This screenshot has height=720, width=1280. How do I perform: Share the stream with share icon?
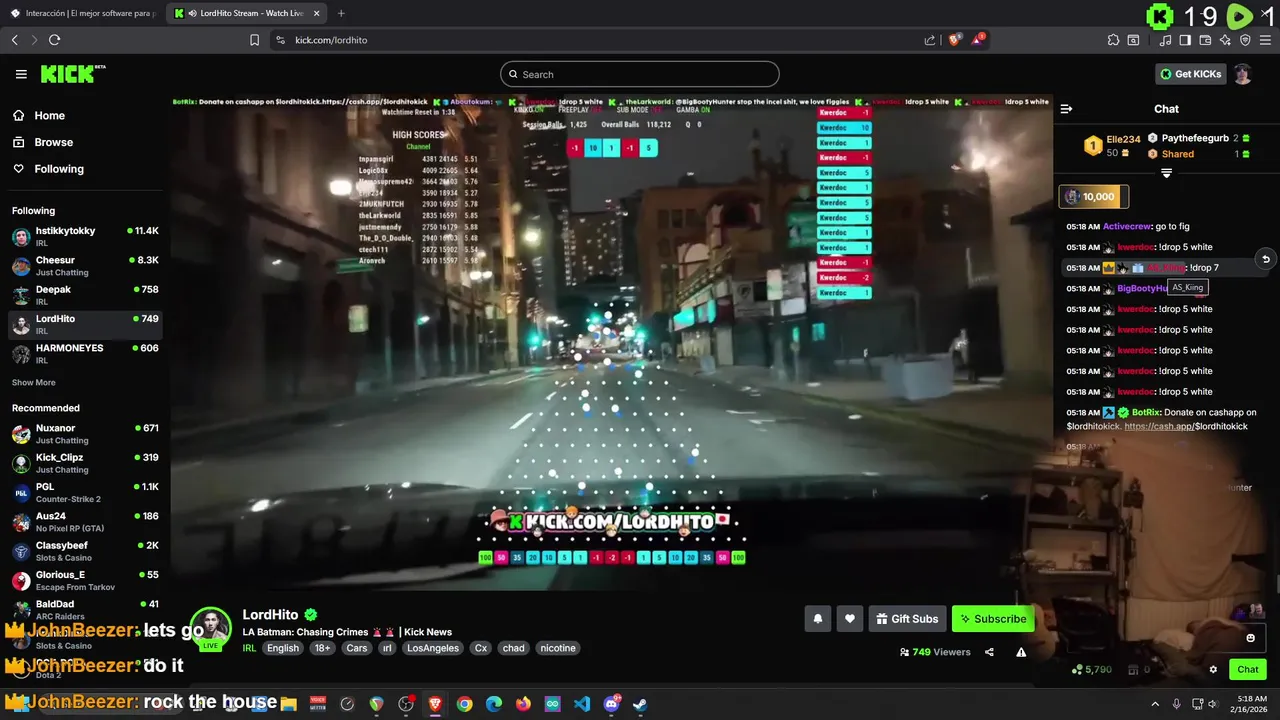tap(989, 652)
